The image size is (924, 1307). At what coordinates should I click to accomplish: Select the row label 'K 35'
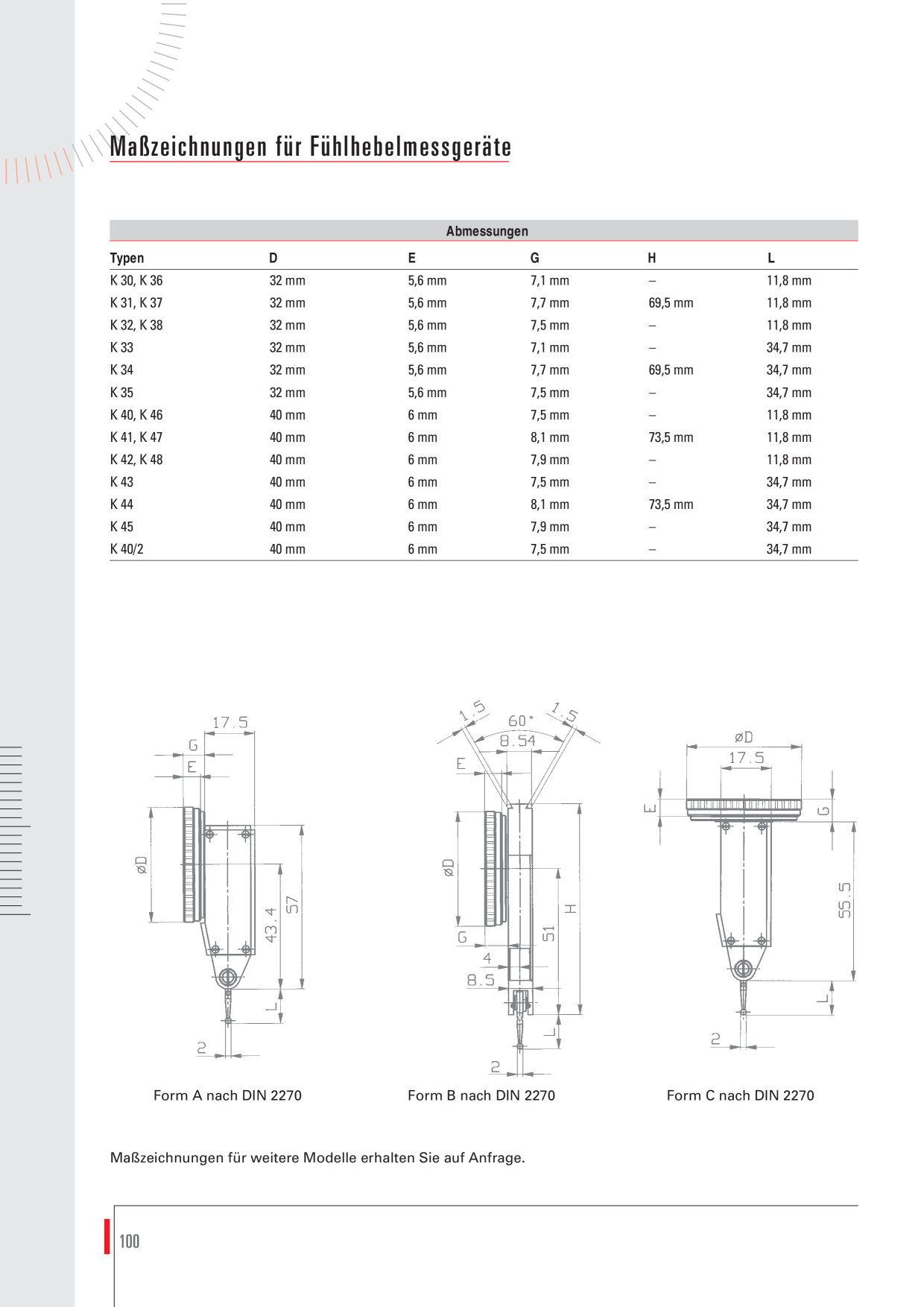tap(121, 393)
